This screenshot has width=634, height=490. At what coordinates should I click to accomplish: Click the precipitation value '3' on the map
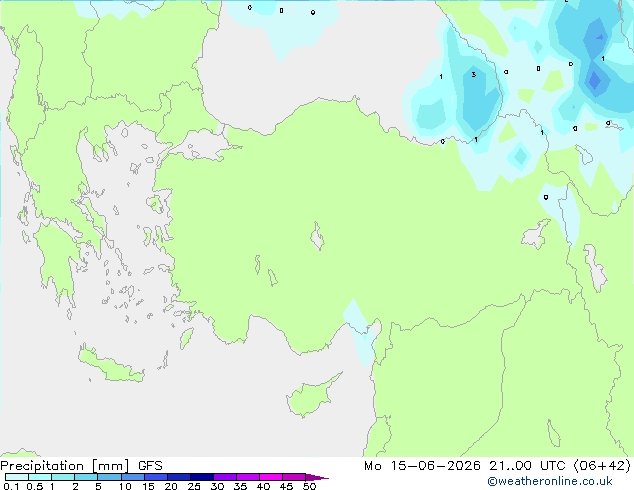pyautogui.click(x=473, y=74)
